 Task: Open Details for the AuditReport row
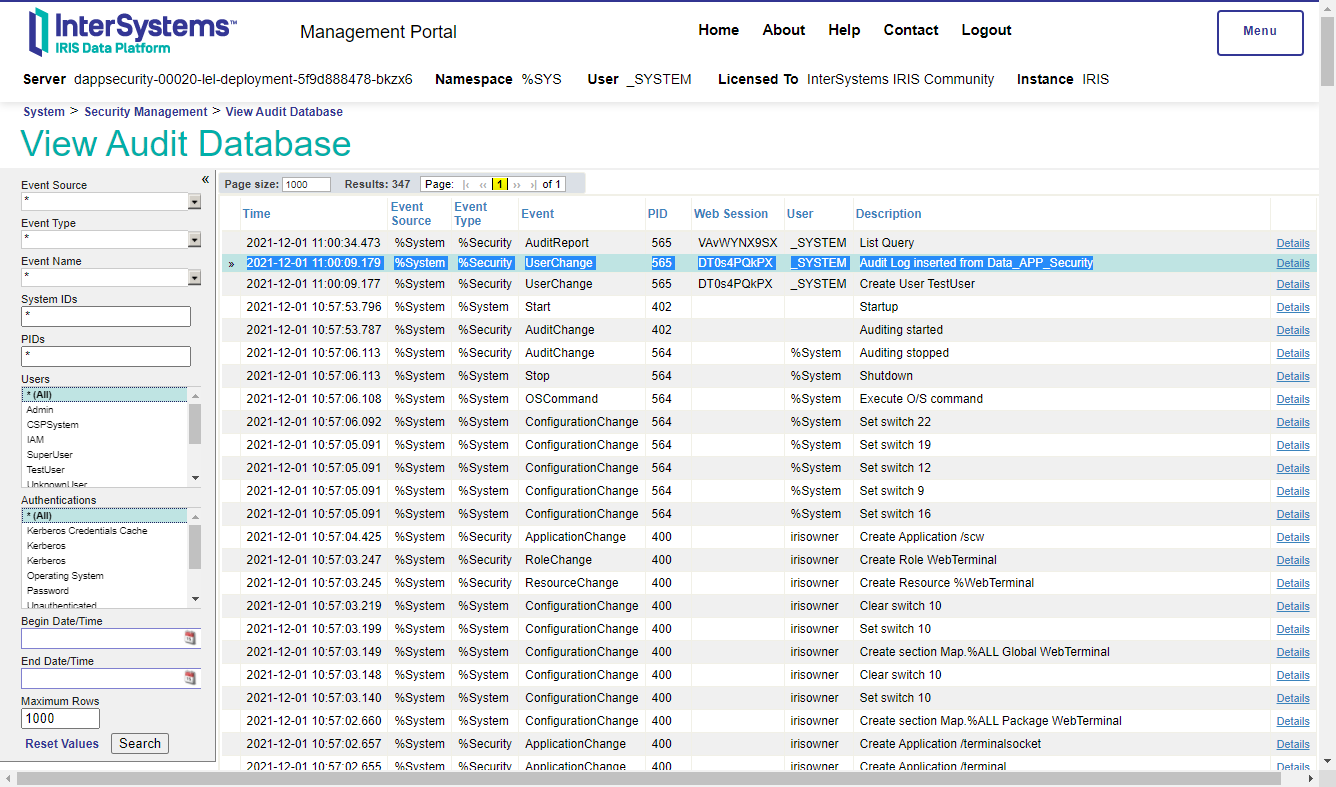click(1292, 243)
